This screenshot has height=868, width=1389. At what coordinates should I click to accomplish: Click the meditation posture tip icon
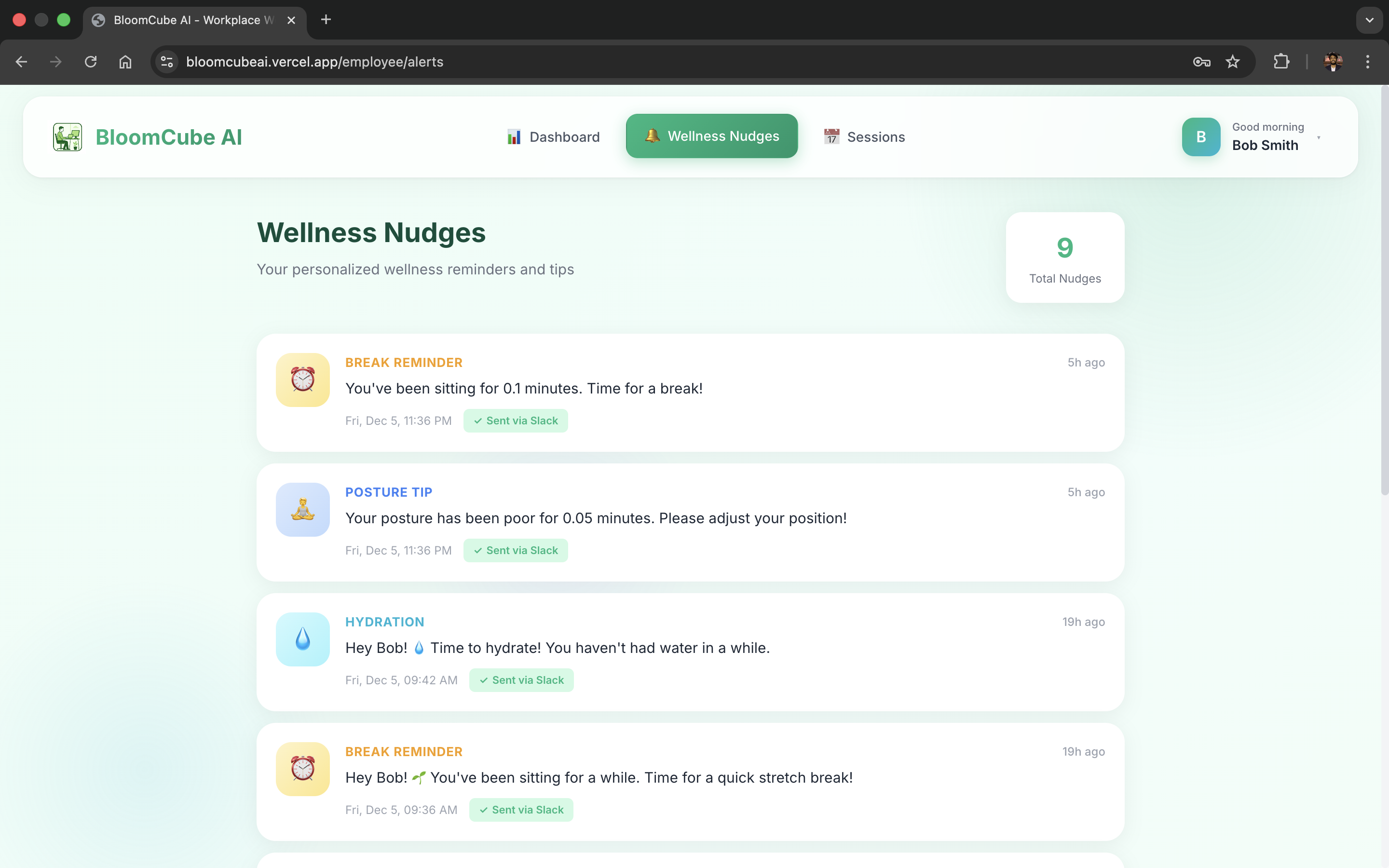[x=302, y=509]
